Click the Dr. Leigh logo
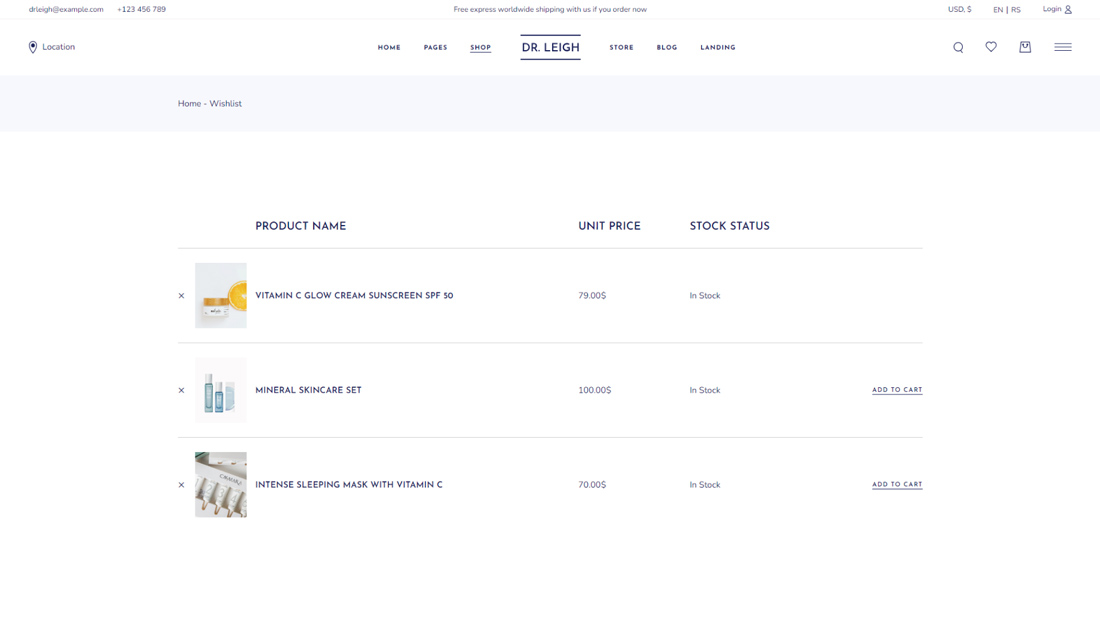The width and height of the screenshot is (1100, 620). tap(550, 47)
